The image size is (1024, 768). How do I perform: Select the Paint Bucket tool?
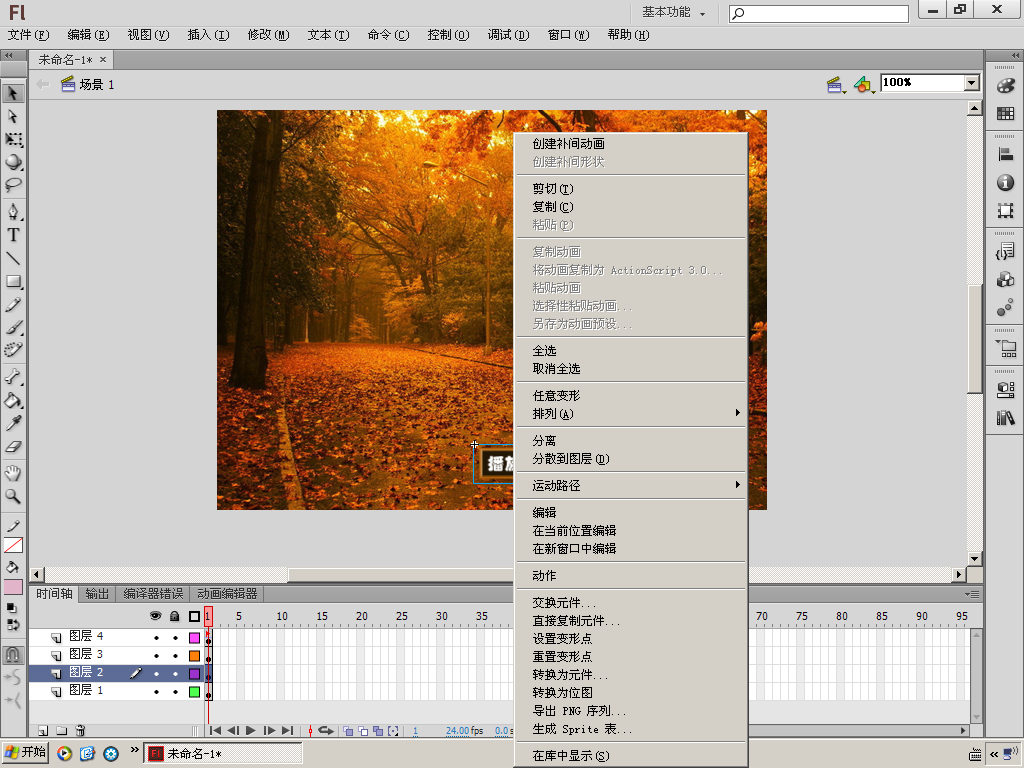click(x=13, y=400)
